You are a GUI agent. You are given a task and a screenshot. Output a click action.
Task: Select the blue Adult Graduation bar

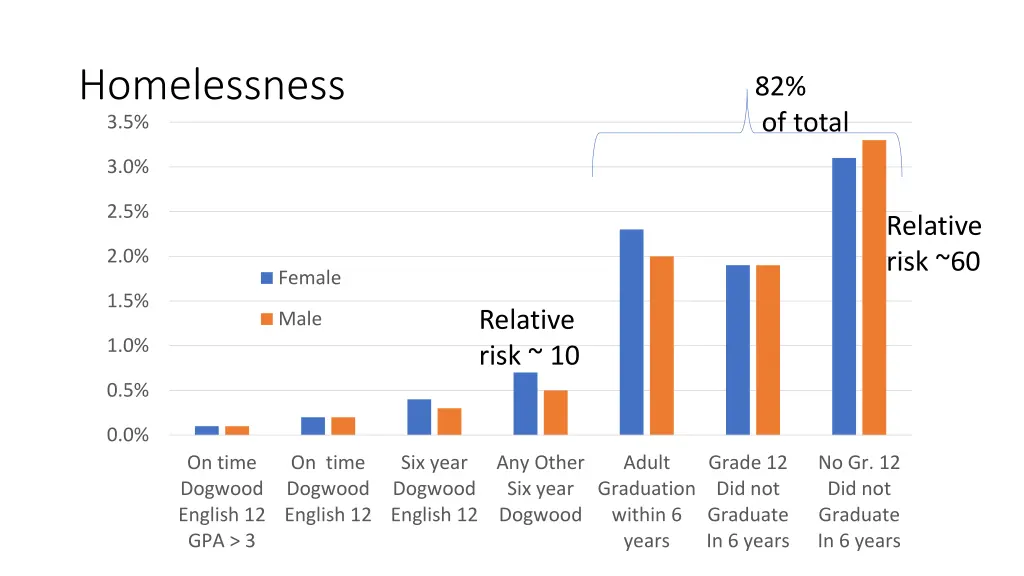coord(631,332)
